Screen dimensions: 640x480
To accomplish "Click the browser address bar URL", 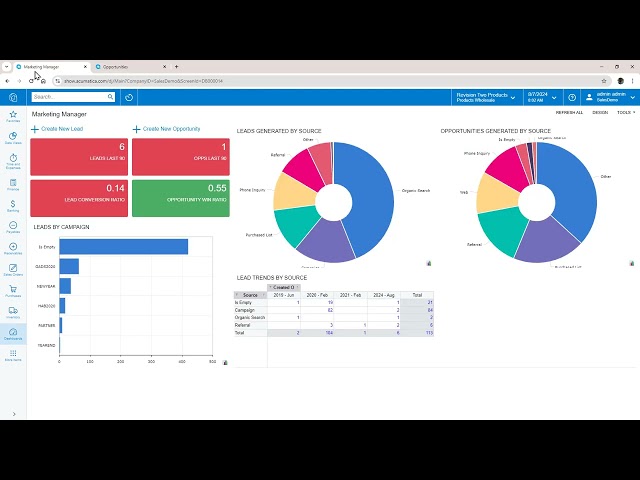I will point(143,81).
